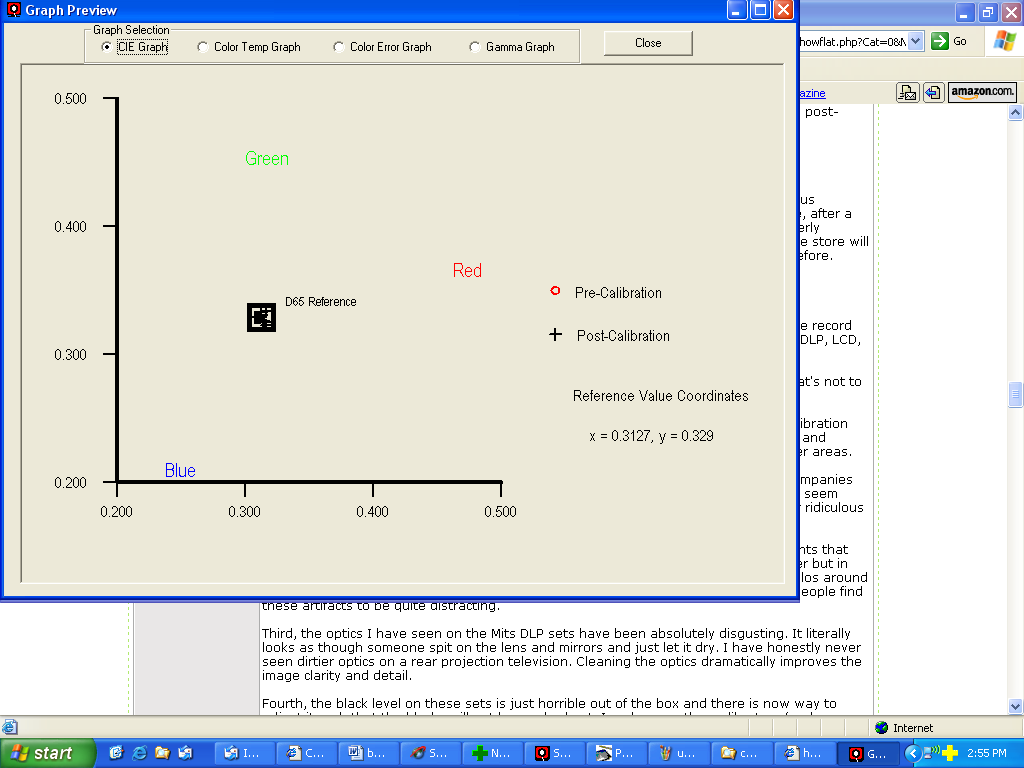Click the blue-arrow page icon beside Amazon
The height and width of the screenshot is (768, 1024).
pyautogui.click(x=932, y=92)
